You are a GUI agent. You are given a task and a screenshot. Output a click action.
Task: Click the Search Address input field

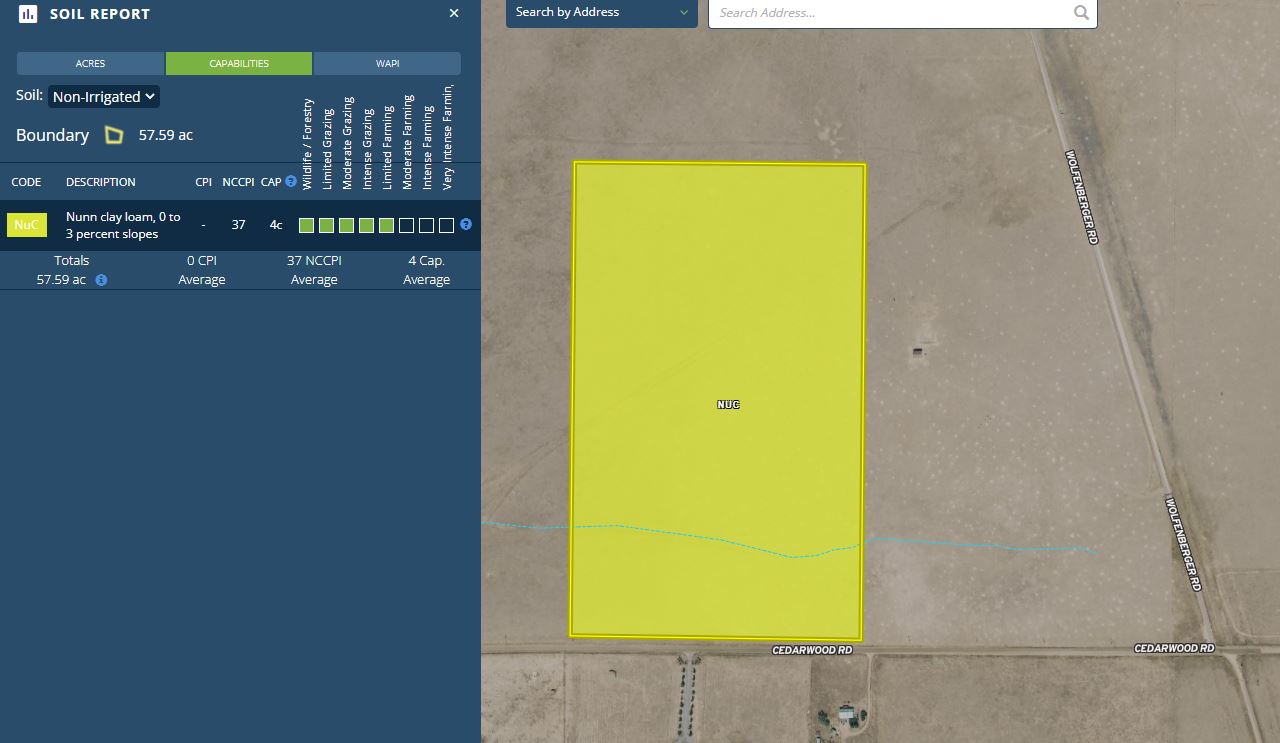pyautogui.click(x=890, y=13)
